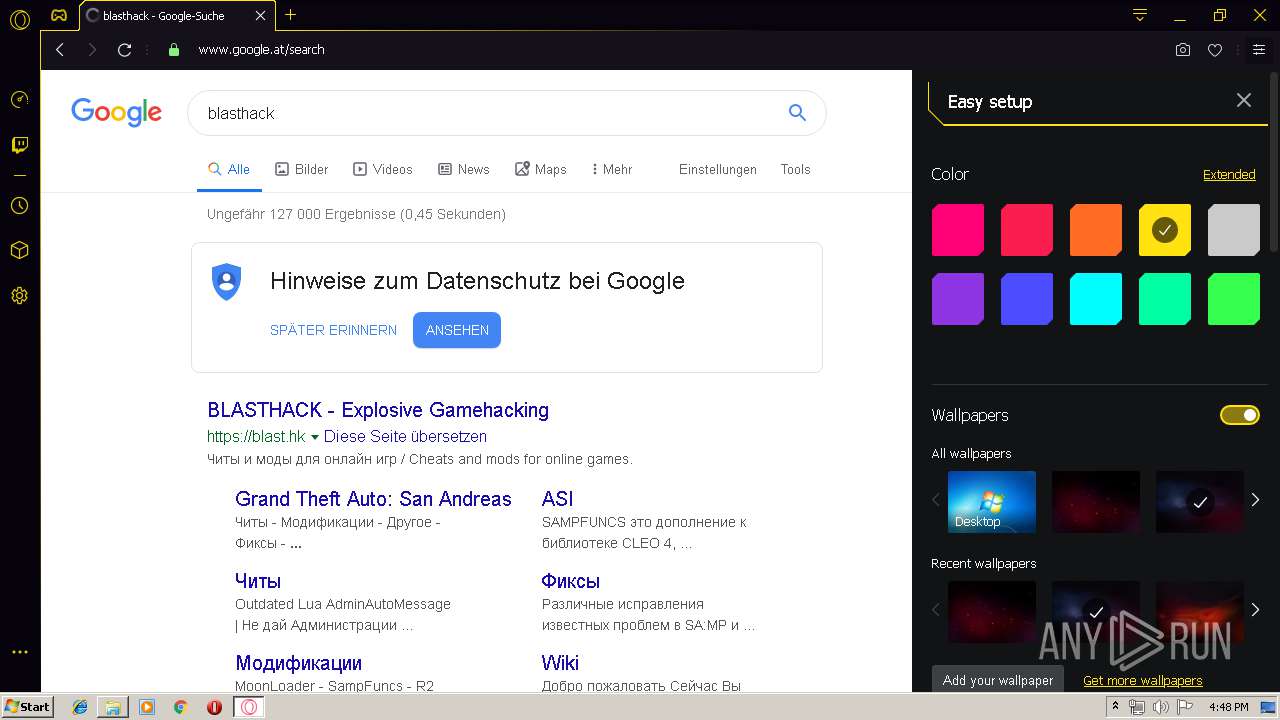The width and height of the screenshot is (1280, 720).
Task: Open the red Opera taskbar icon
Action: (214, 707)
